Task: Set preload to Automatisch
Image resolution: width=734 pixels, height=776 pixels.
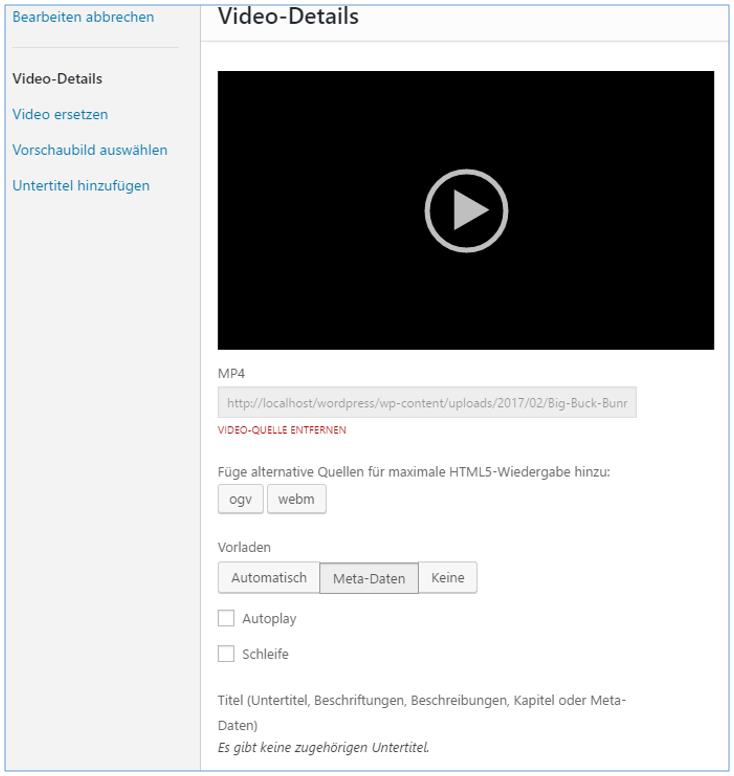Action: coord(268,578)
